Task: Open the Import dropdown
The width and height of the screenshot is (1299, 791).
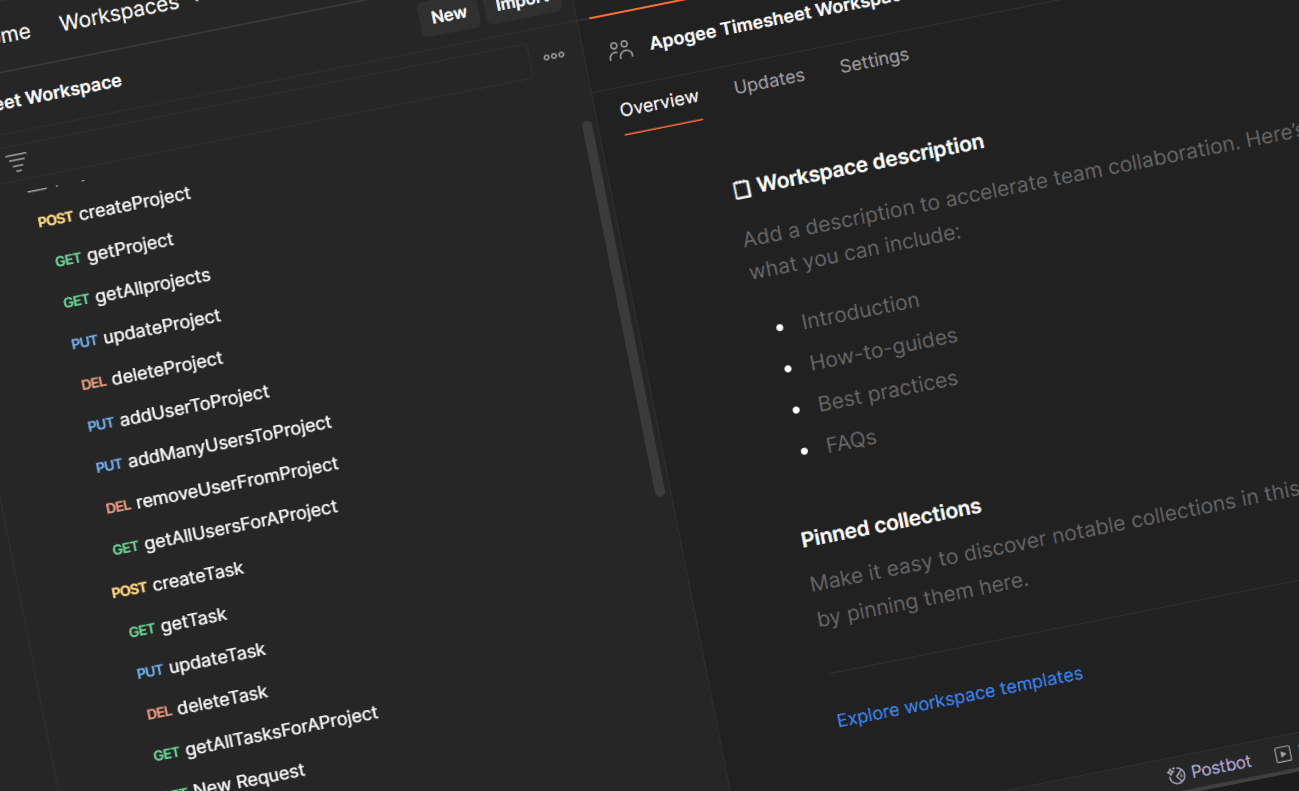Action: 521,8
